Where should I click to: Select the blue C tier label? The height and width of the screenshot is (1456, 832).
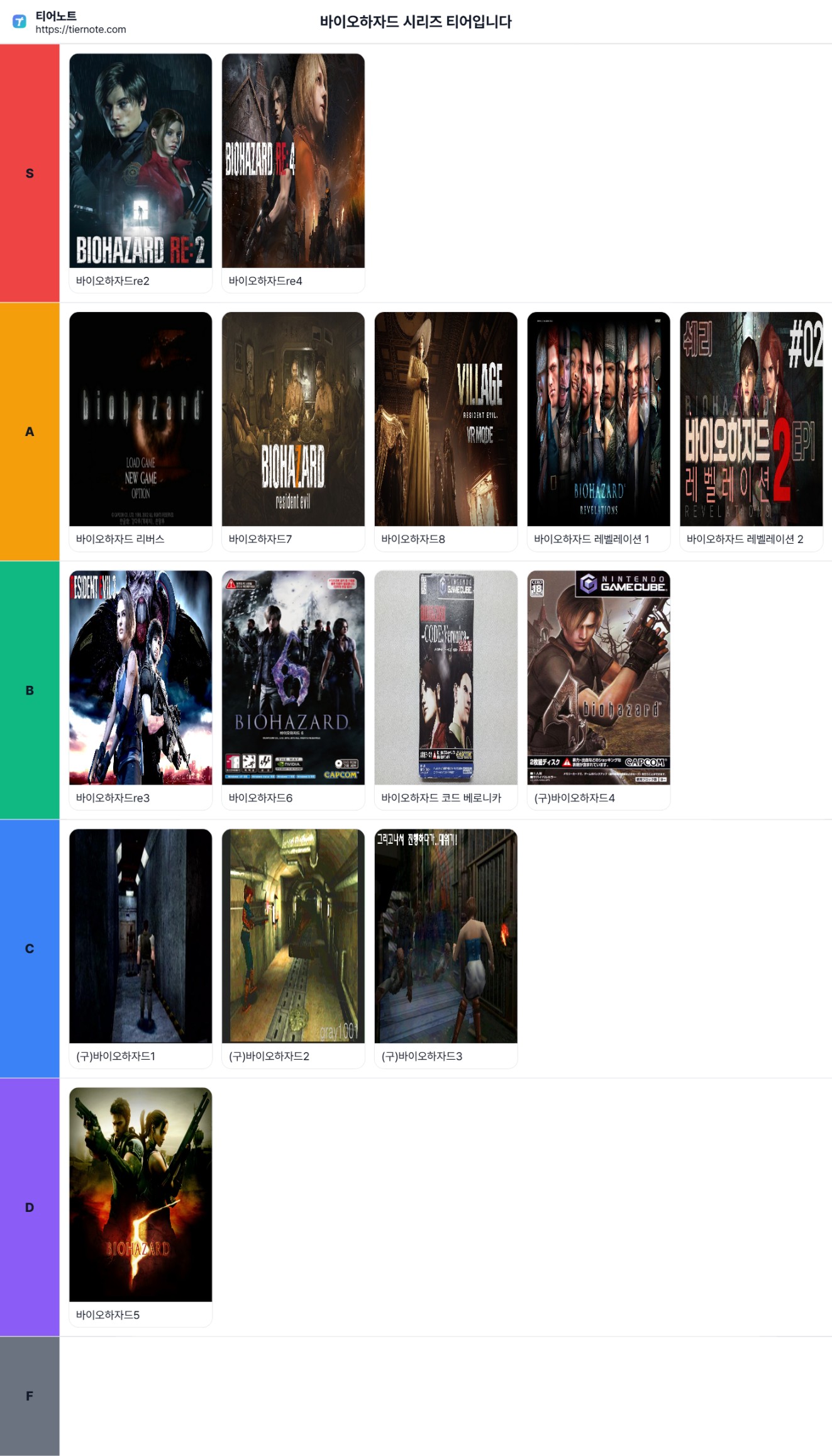(x=30, y=948)
